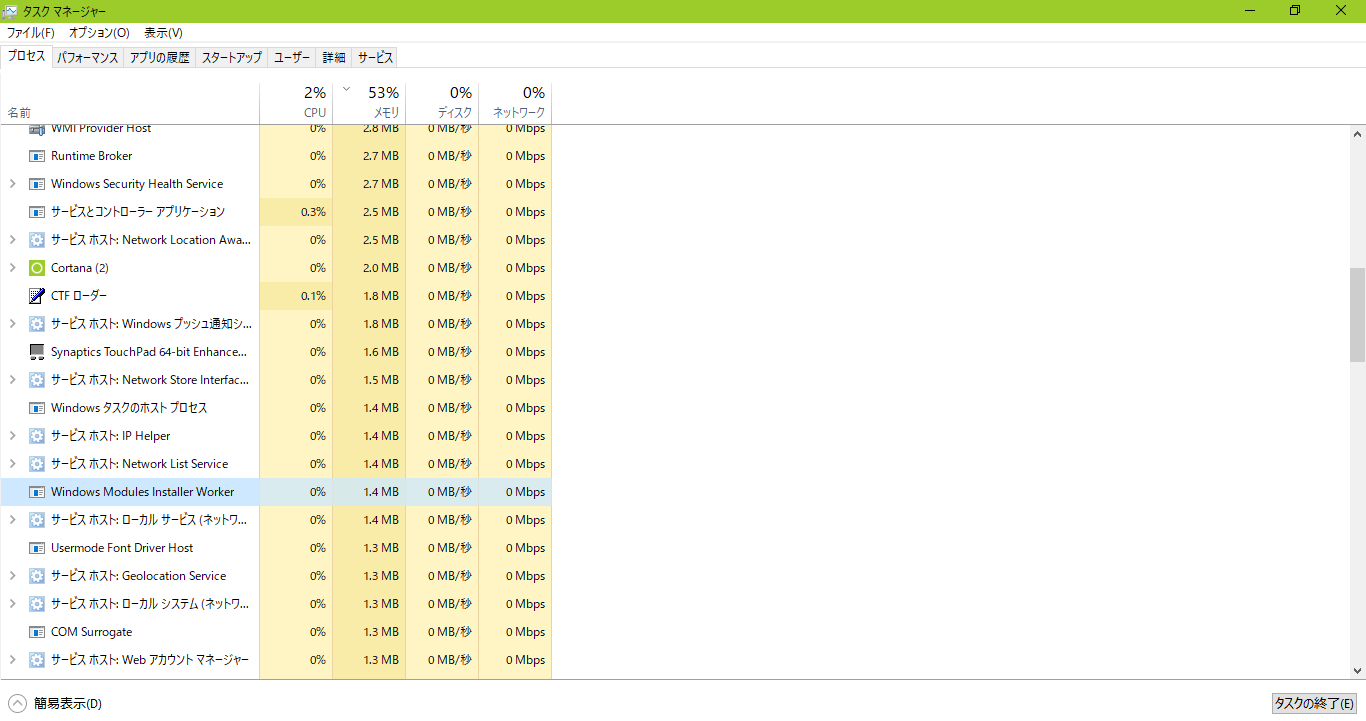Click the scrollbar down arrow
This screenshot has width=1366, height=721.
point(1357,671)
